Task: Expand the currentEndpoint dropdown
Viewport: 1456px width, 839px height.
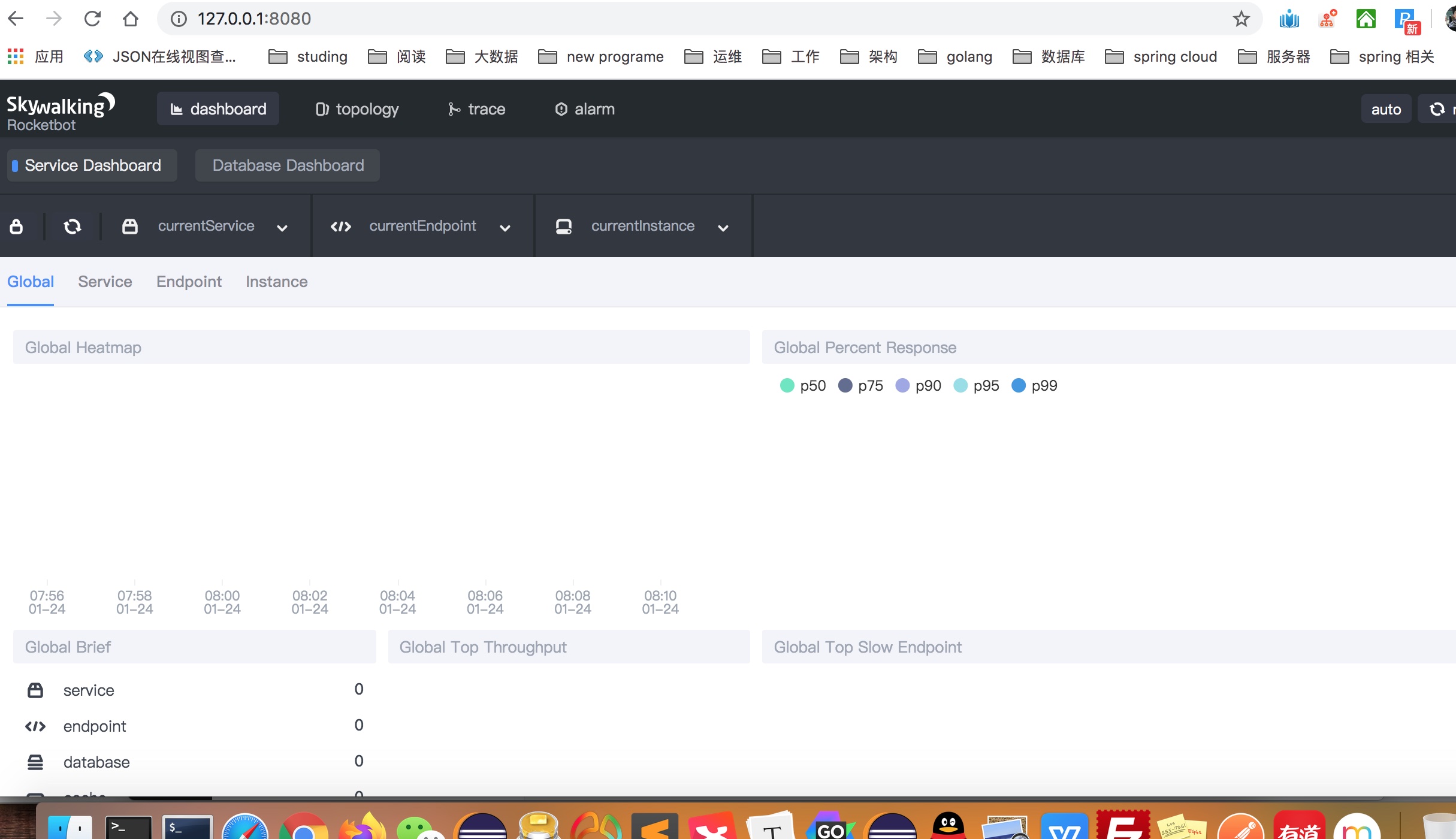Action: point(422,227)
